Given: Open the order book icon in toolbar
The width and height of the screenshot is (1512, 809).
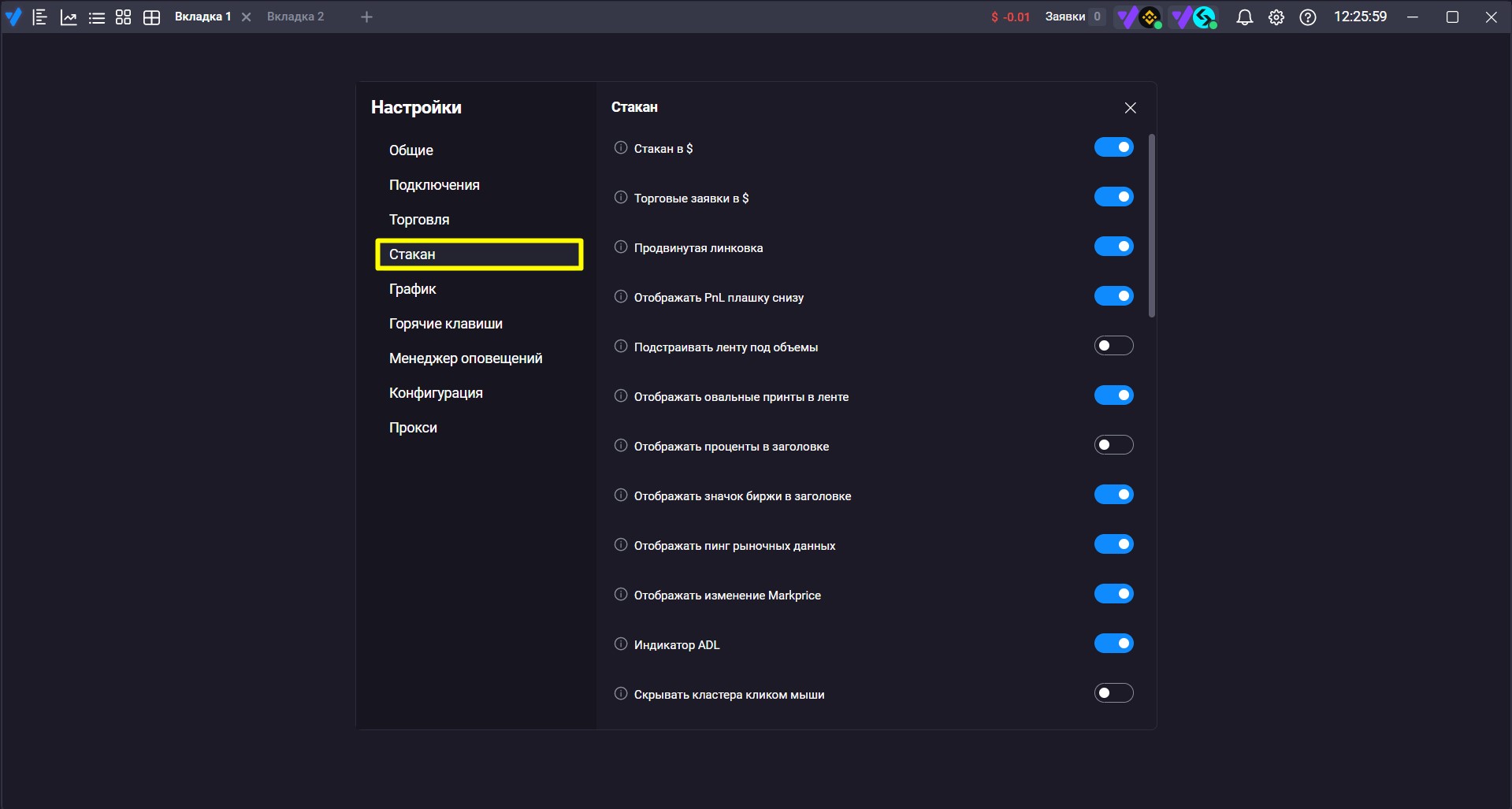Looking at the screenshot, I should 40,17.
